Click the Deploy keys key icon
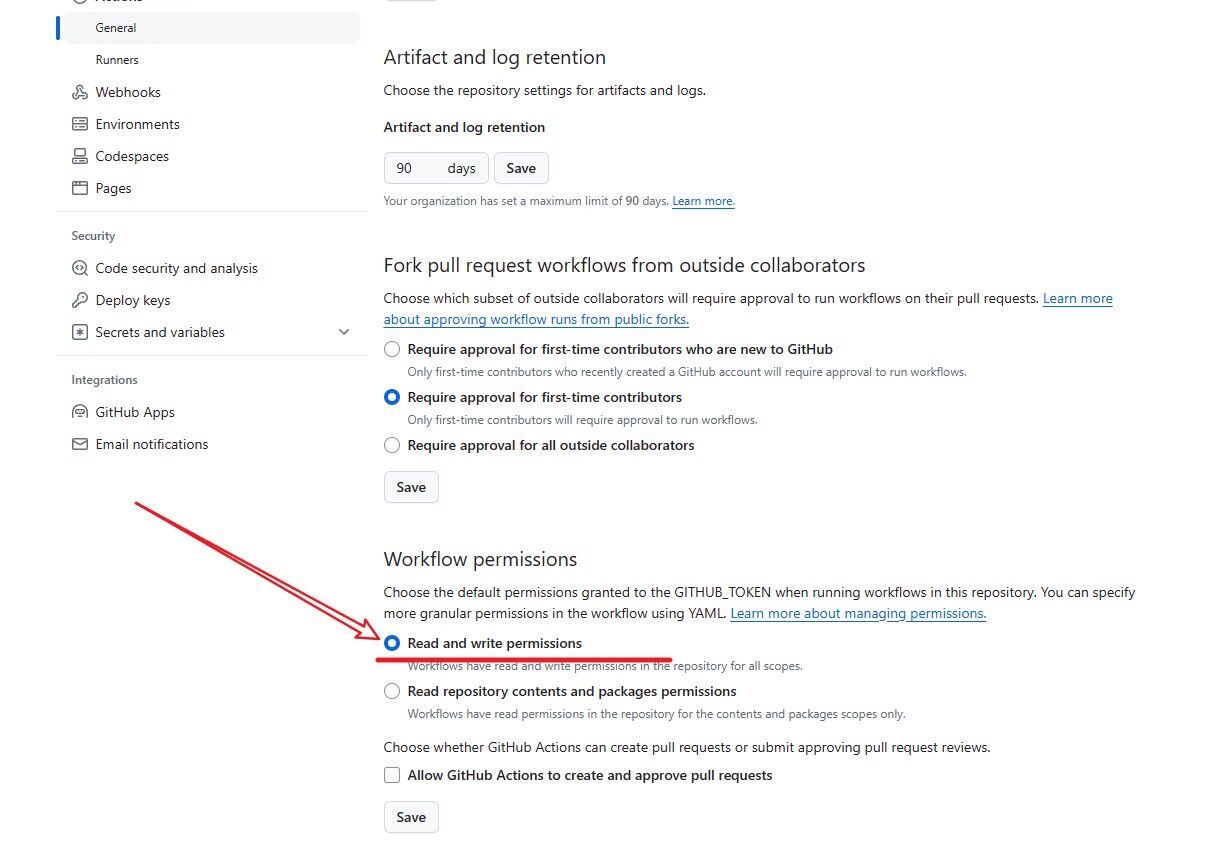 click(80, 300)
